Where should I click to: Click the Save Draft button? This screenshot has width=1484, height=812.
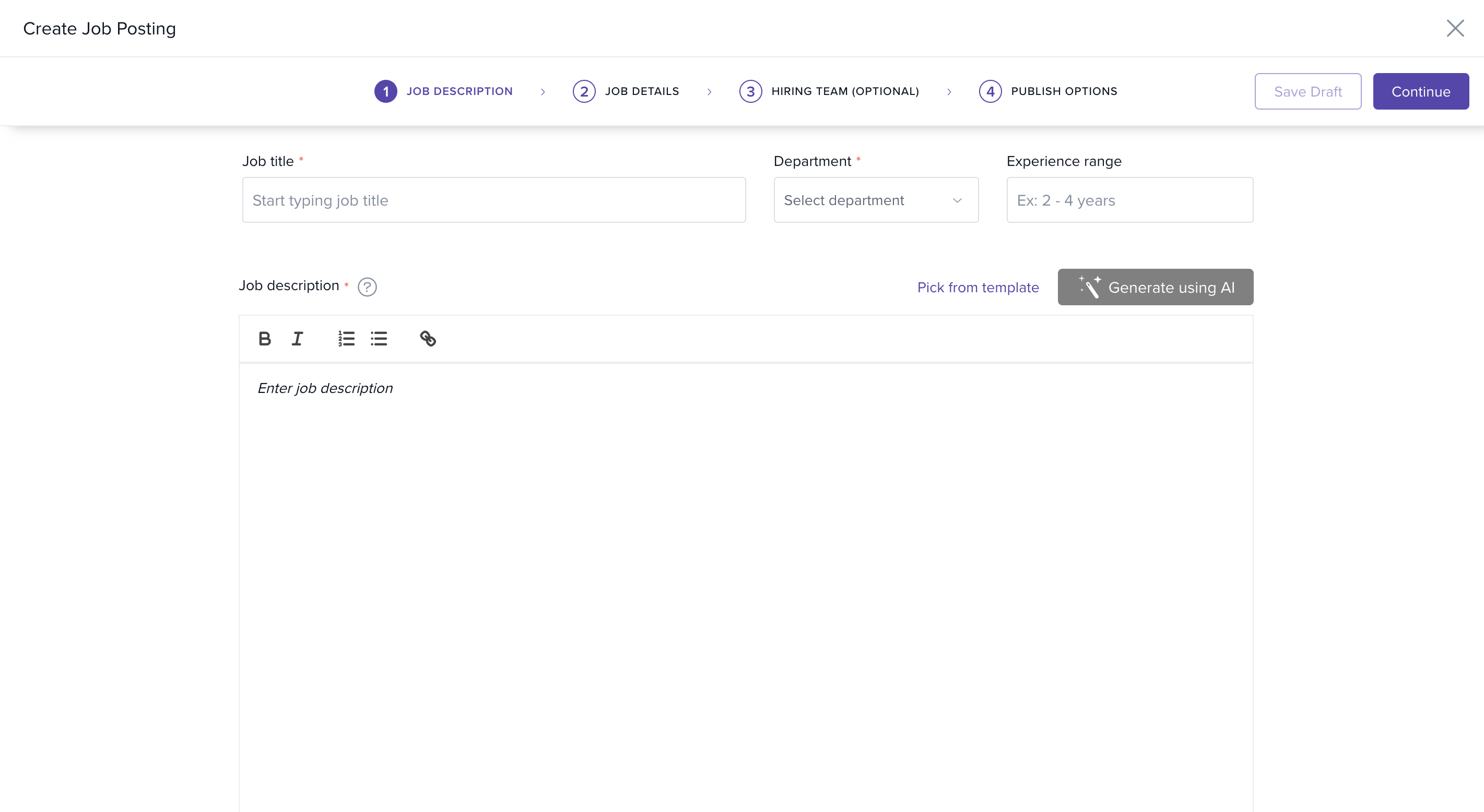1307,91
